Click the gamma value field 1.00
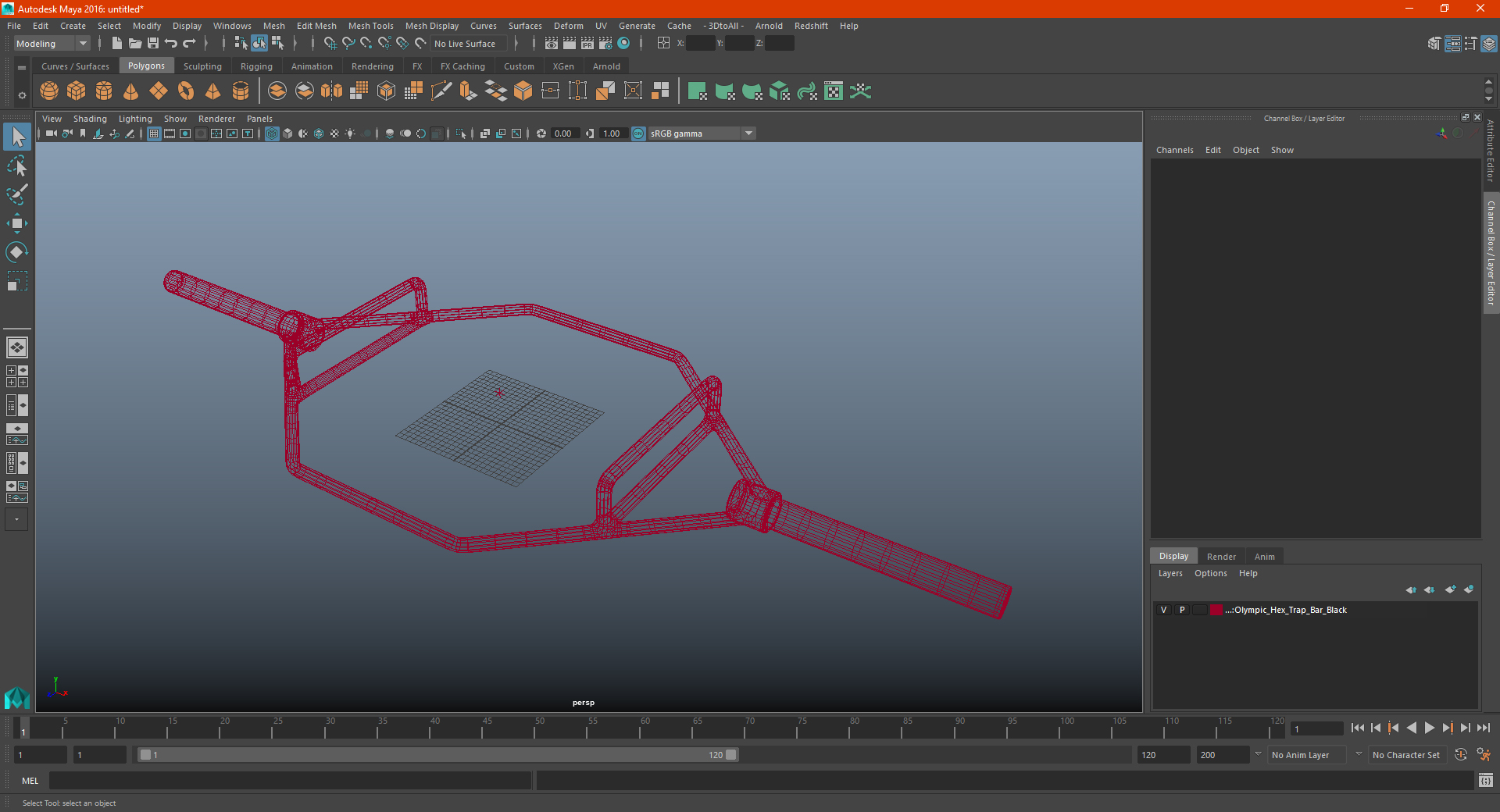The width and height of the screenshot is (1500, 812). coord(612,134)
